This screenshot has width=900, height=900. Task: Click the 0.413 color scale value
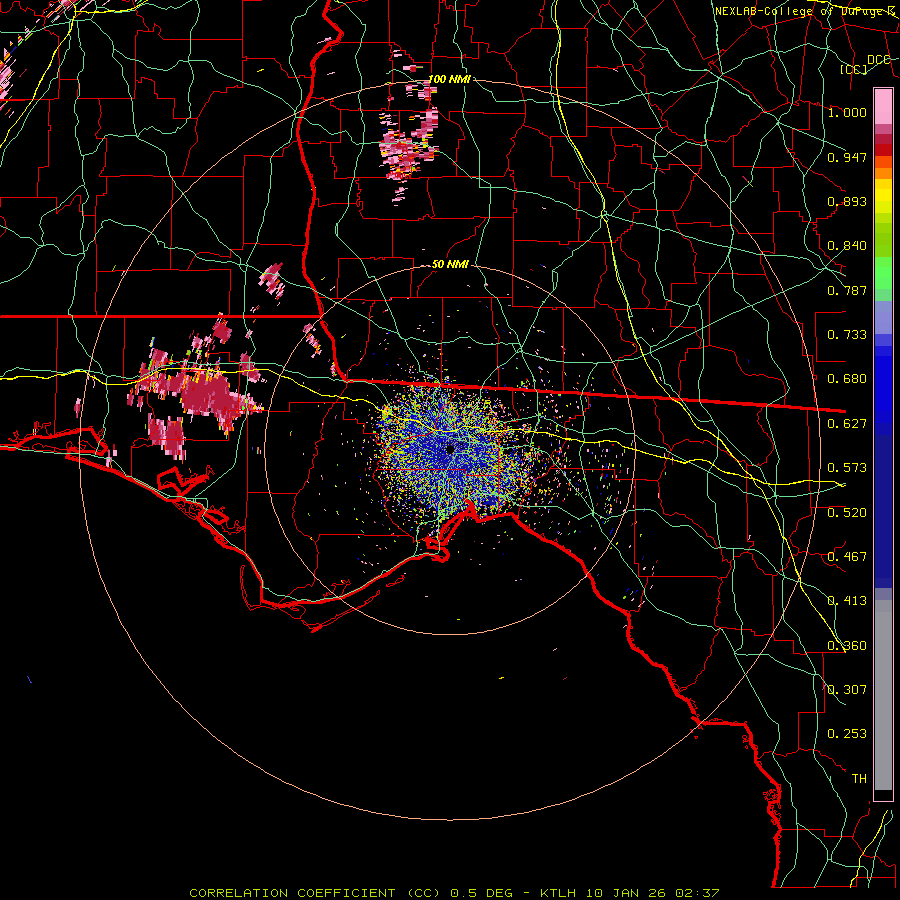click(847, 601)
